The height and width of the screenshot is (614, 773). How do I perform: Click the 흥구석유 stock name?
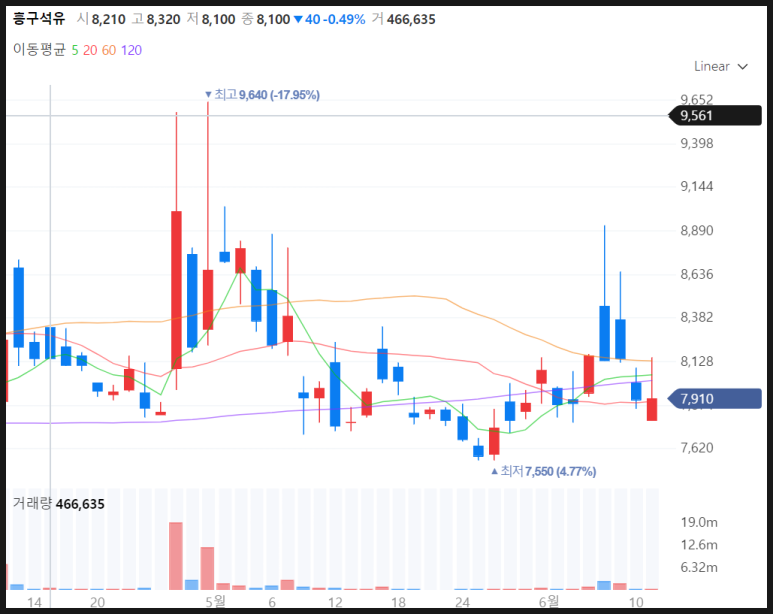[x=39, y=19]
